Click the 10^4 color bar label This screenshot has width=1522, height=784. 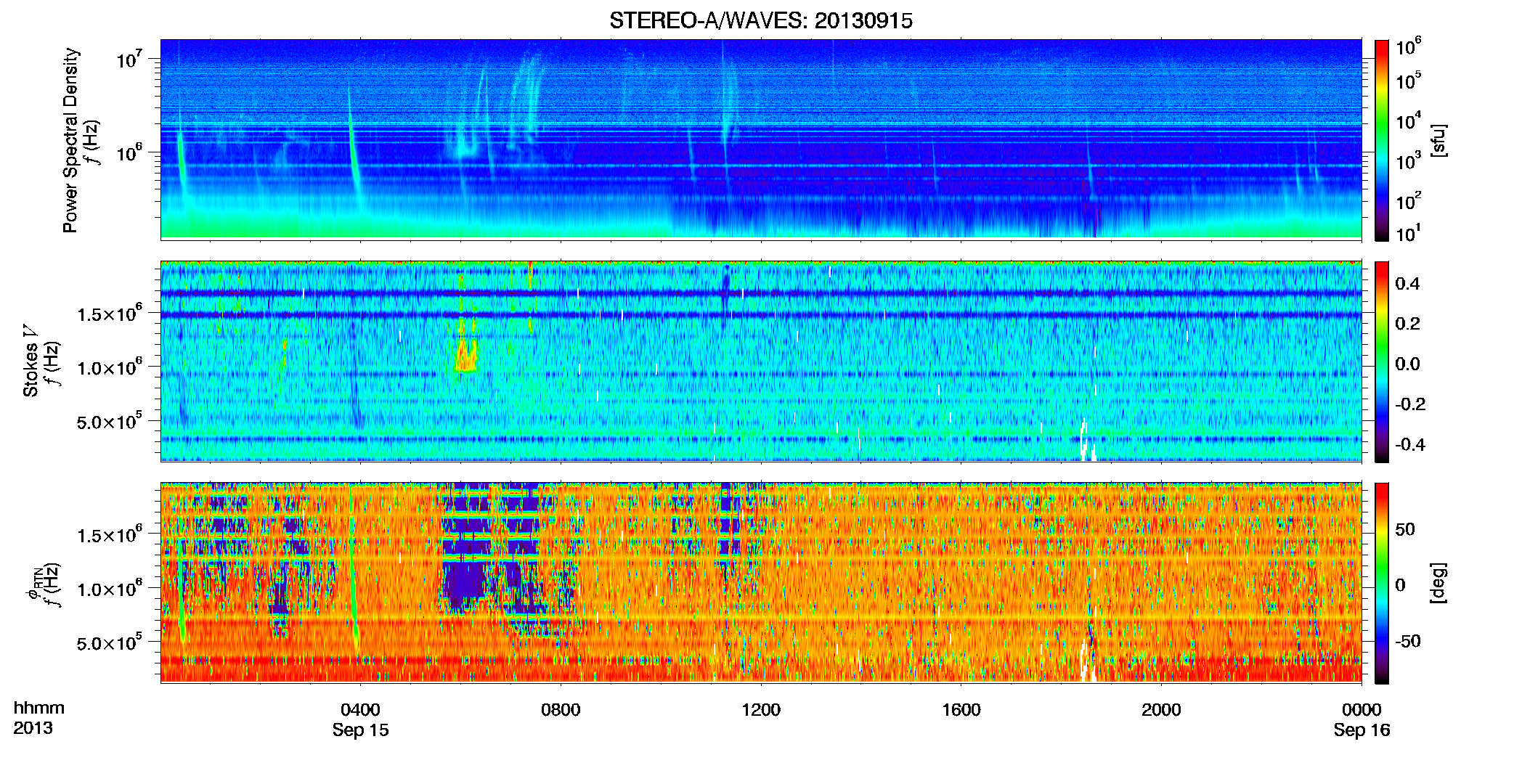1409,121
